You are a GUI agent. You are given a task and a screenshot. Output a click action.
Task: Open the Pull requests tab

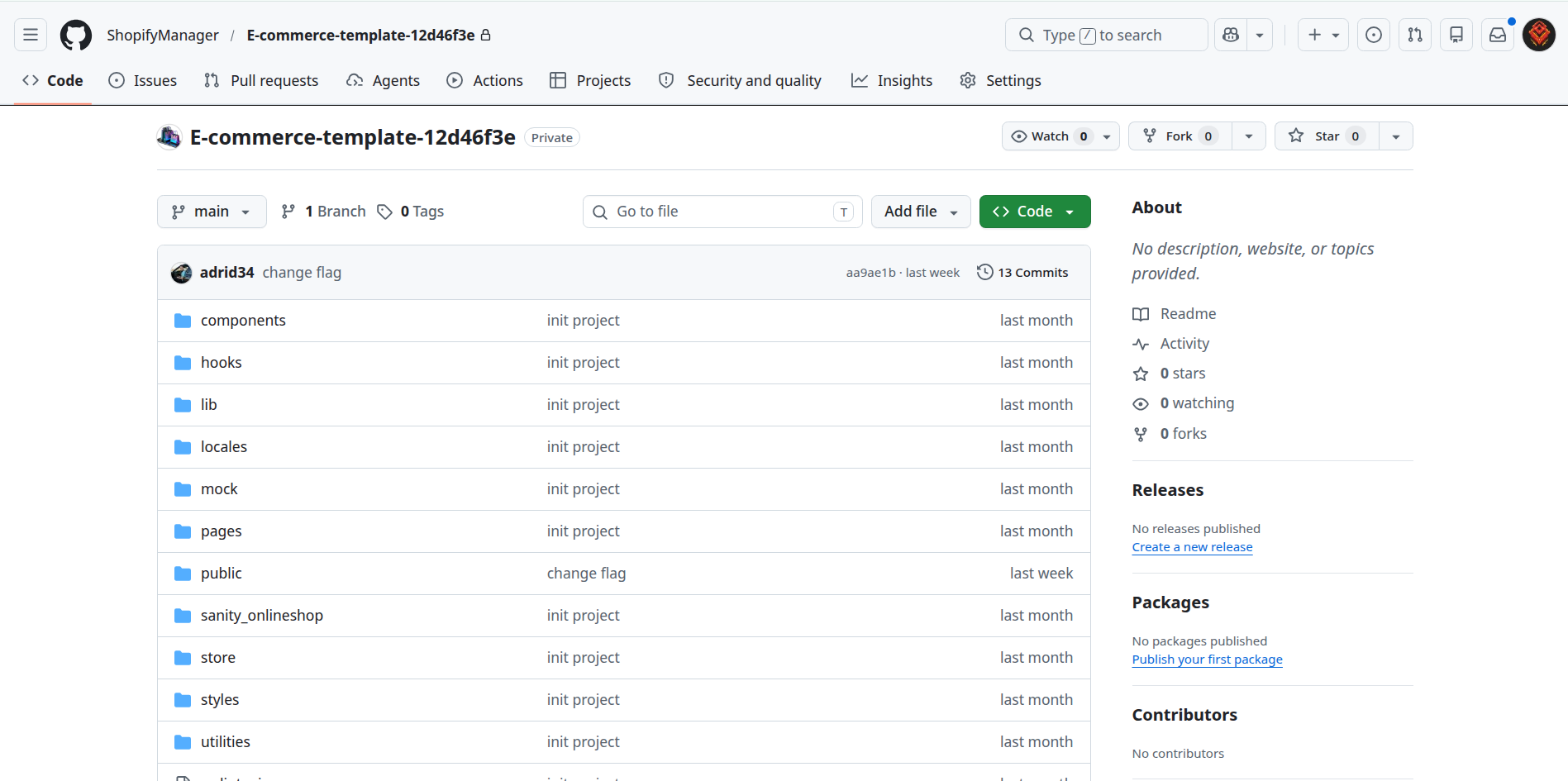[x=261, y=80]
